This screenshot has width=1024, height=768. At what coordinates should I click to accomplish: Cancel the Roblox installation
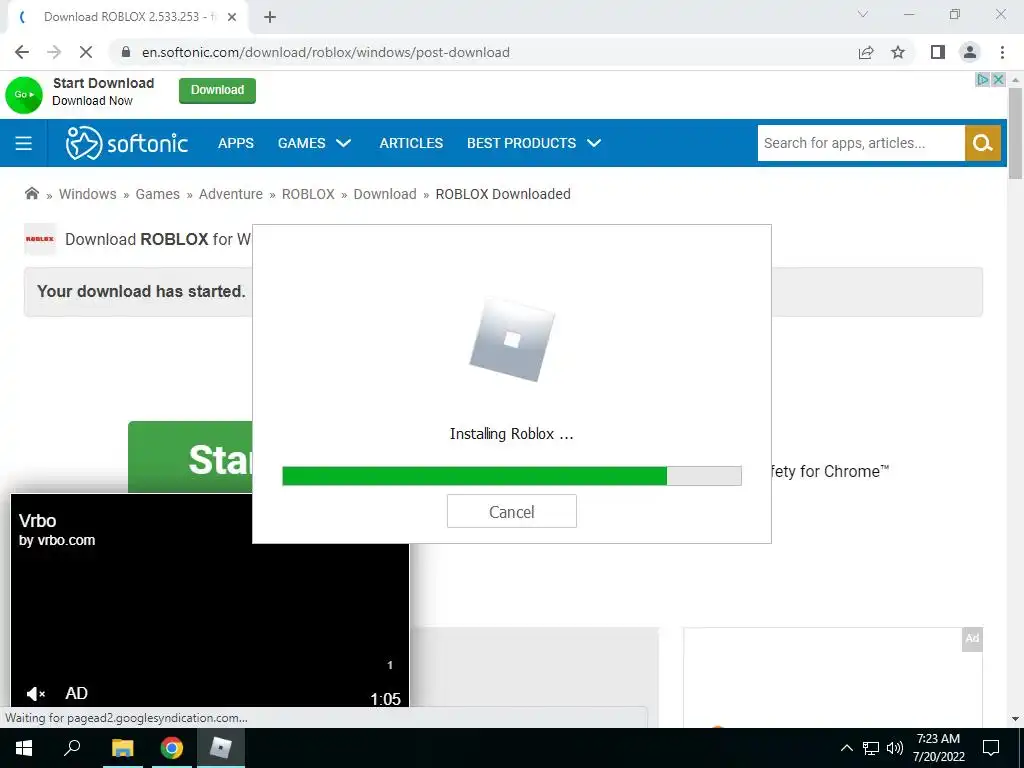511,511
